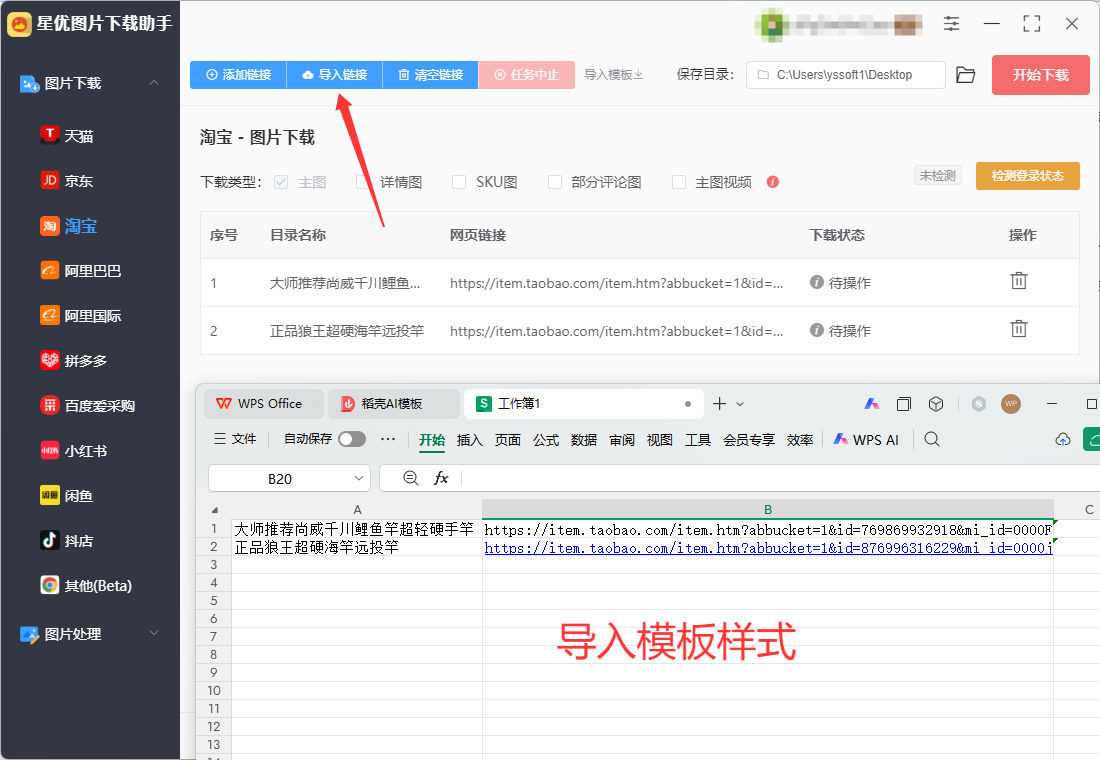Toggle 自动保存 switch in WPS

(x=352, y=439)
